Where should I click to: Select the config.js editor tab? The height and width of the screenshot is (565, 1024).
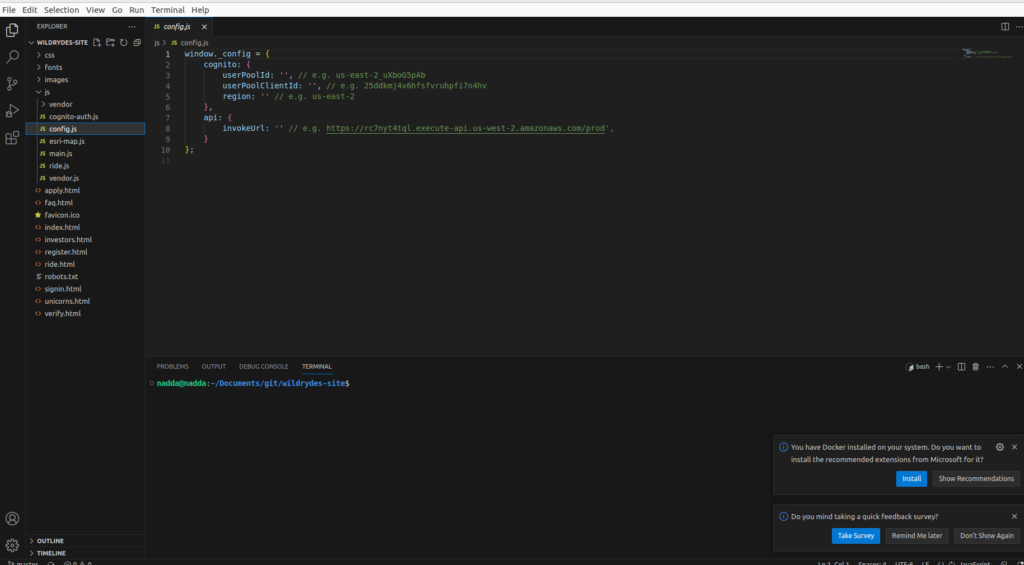(x=179, y=27)
